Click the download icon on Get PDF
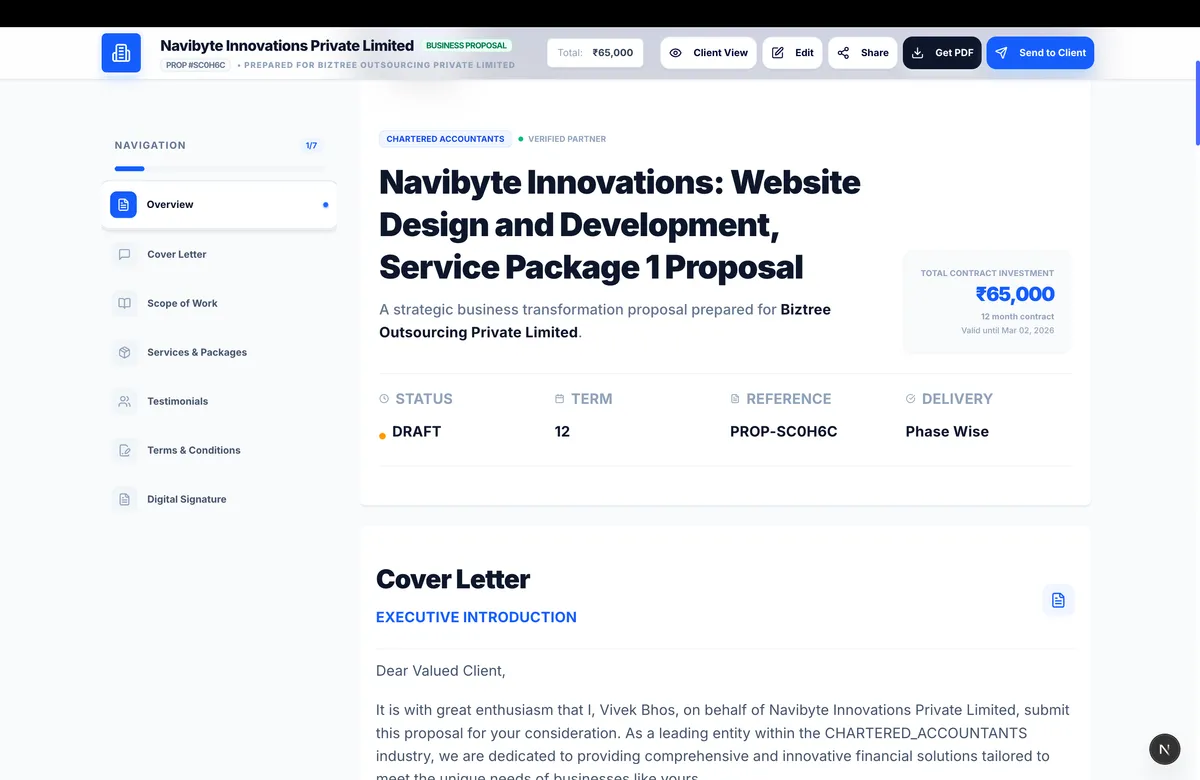Screen dimensions: 1200x780 pyautogui.click(x=916, y=52)
